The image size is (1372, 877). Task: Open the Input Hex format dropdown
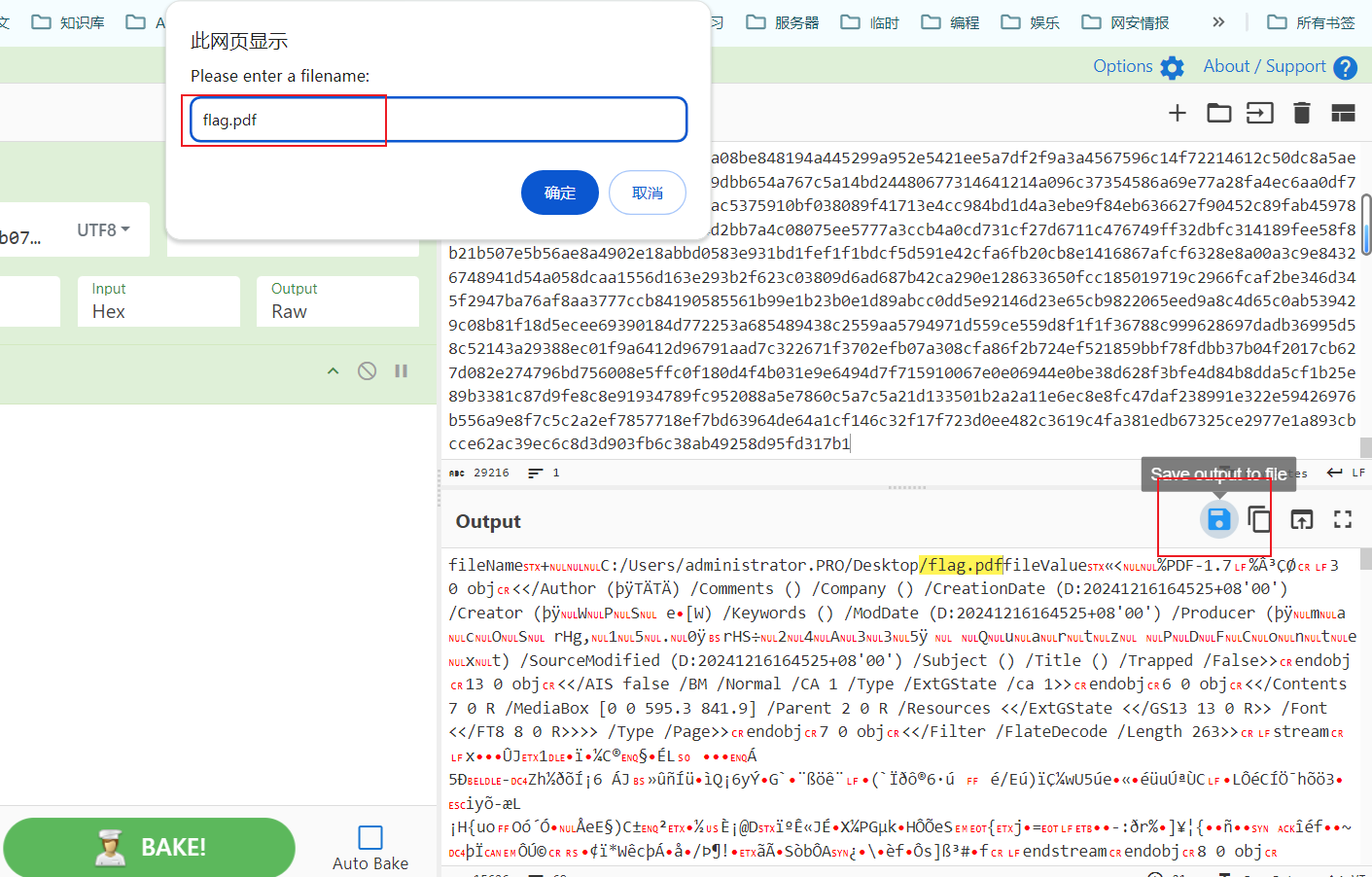158,301
